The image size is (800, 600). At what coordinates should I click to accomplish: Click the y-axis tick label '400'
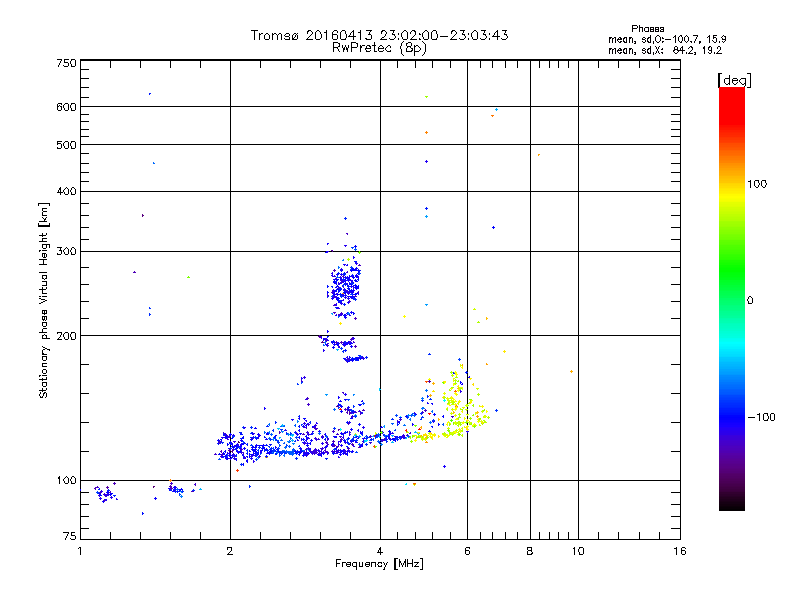(x=66, y=191)
